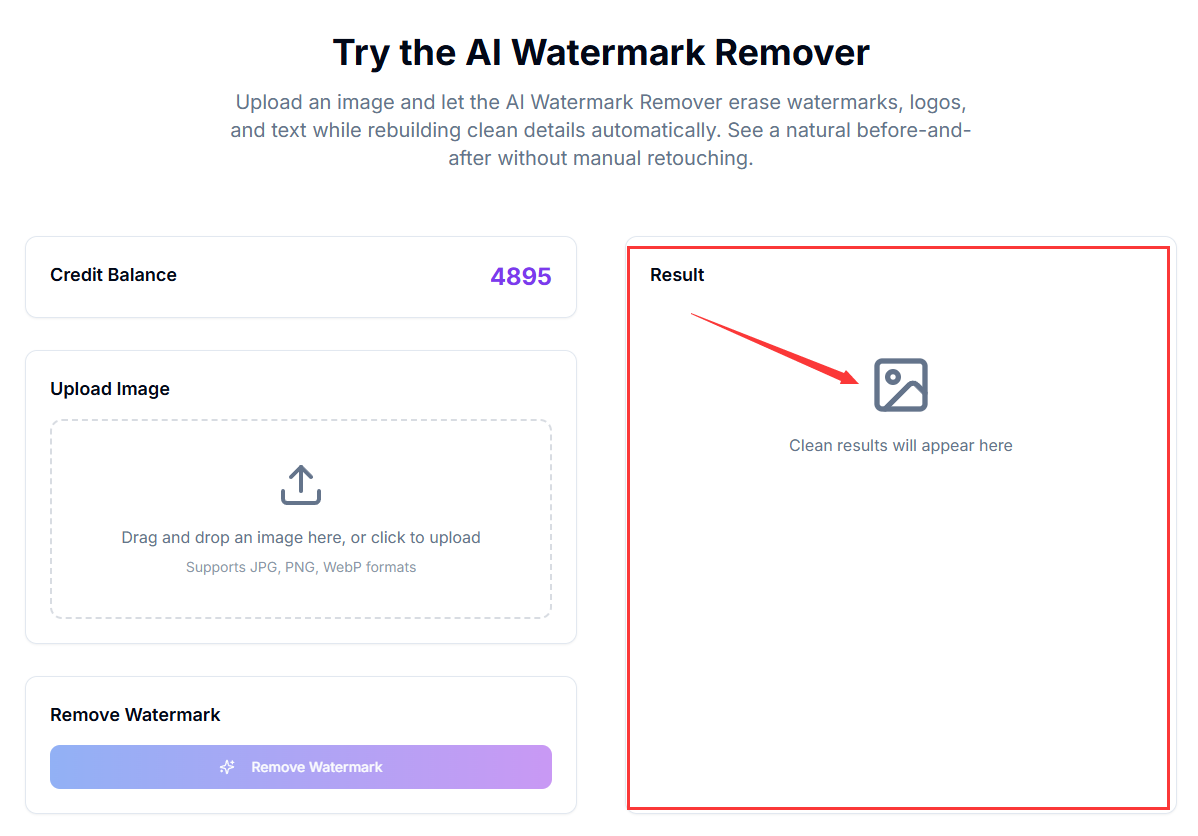Select the Upload Image section title
This screenshot has width=1198, height=836.
pos(110,388)
